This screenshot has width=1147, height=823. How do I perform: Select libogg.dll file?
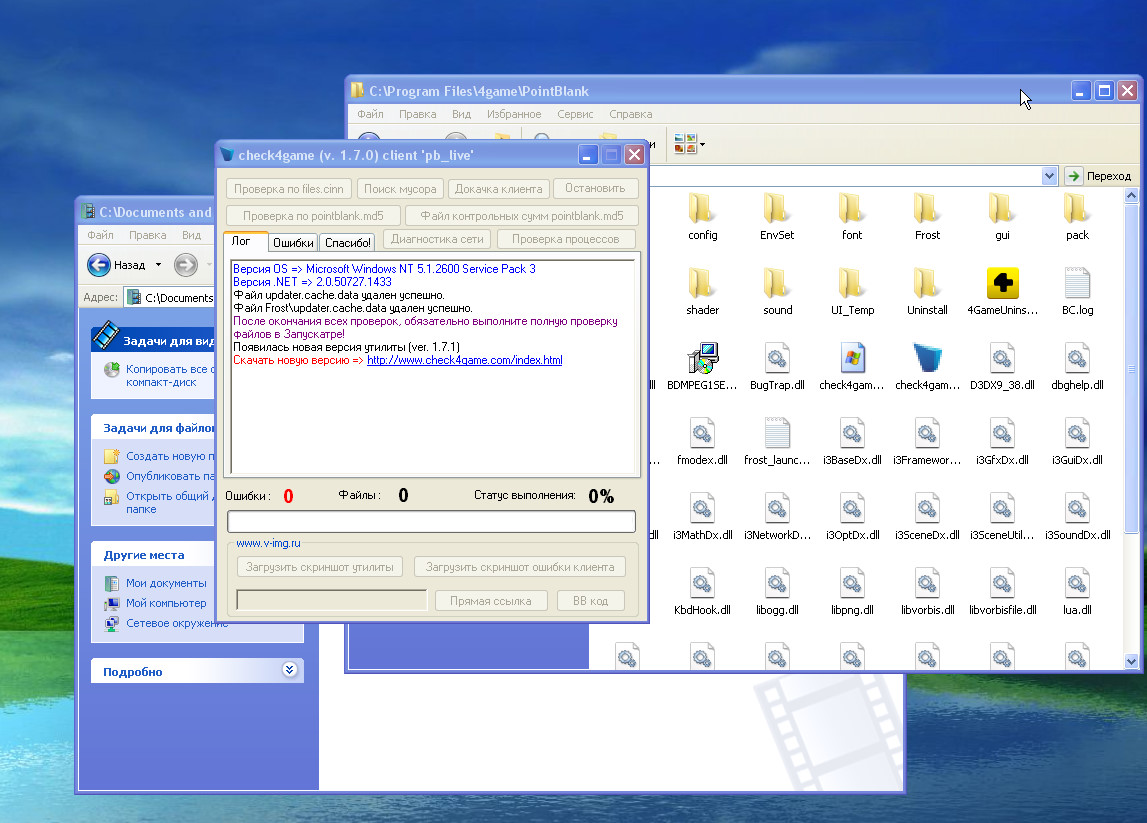[777, 591]
